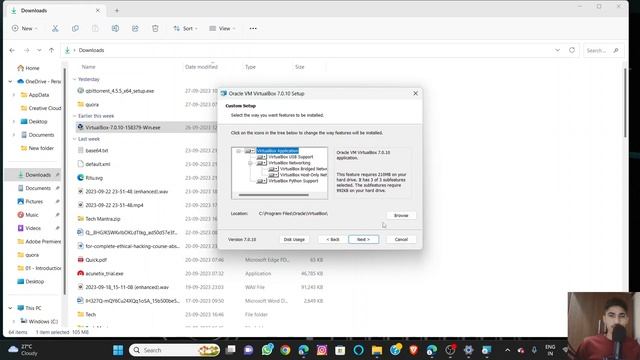Select file acunetix_trial.exe

[104, 273]
